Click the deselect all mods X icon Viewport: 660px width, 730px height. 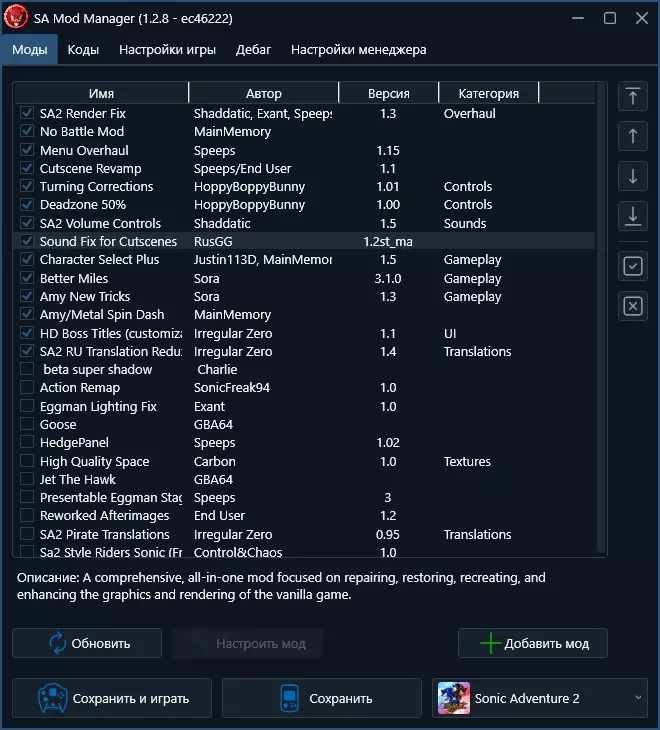633,306
